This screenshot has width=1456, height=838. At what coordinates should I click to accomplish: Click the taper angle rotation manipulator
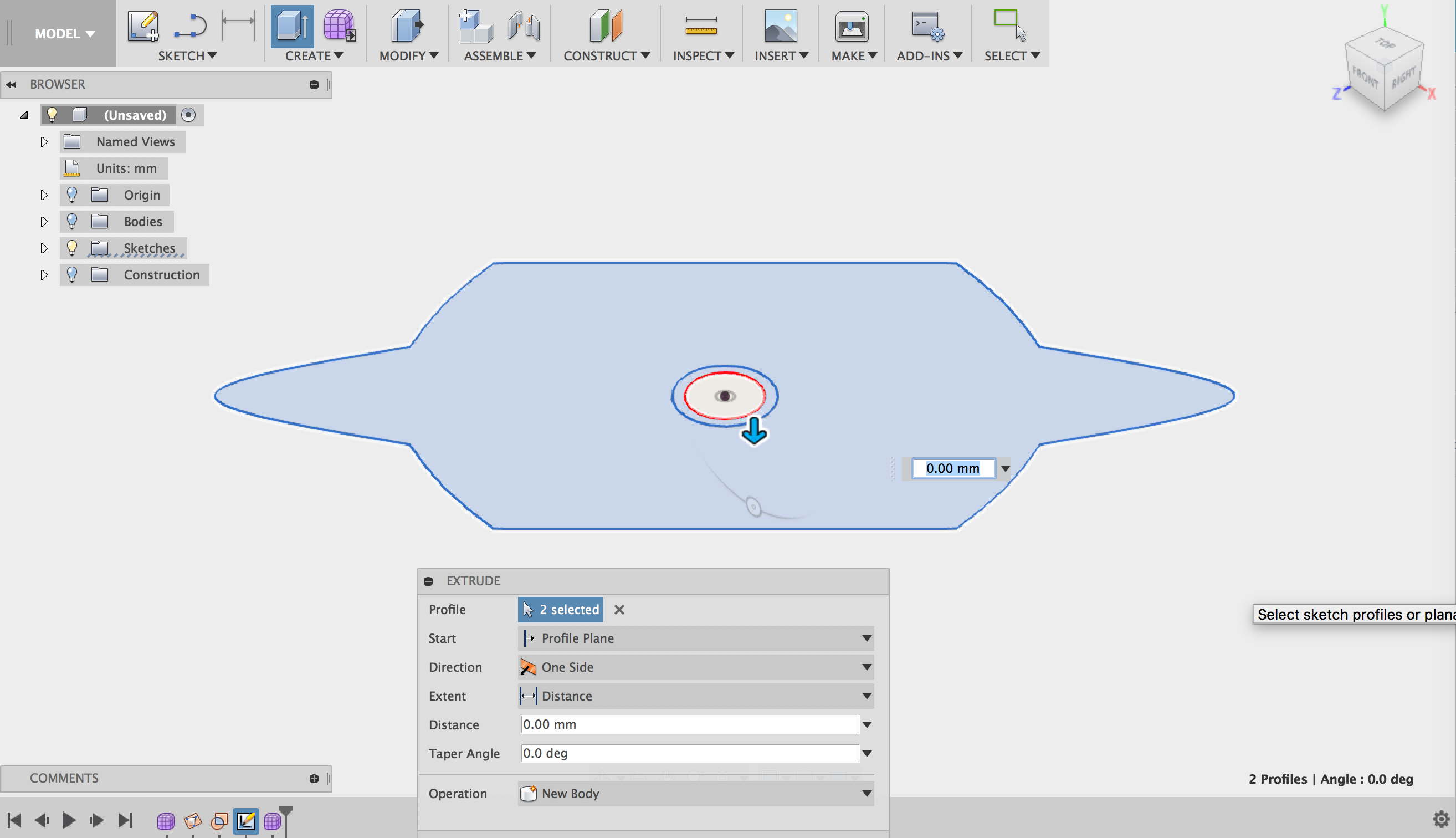point(753,507)
